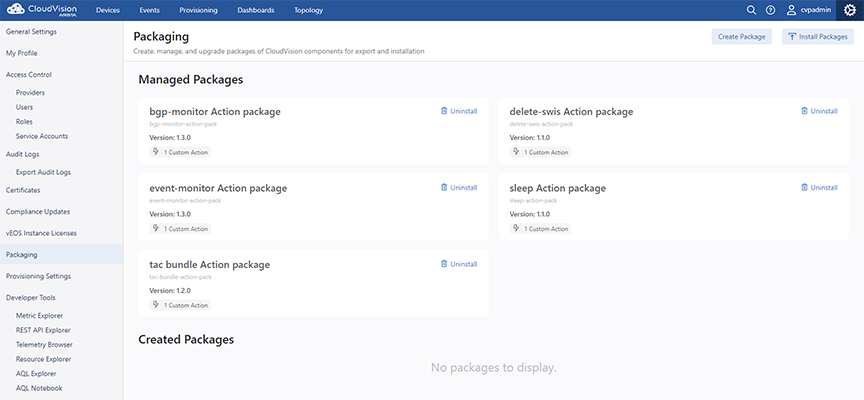This screenshot has height=400, width=864.
Task: Click the tac bundle Action package title
Action: click(x=210, y=265)
